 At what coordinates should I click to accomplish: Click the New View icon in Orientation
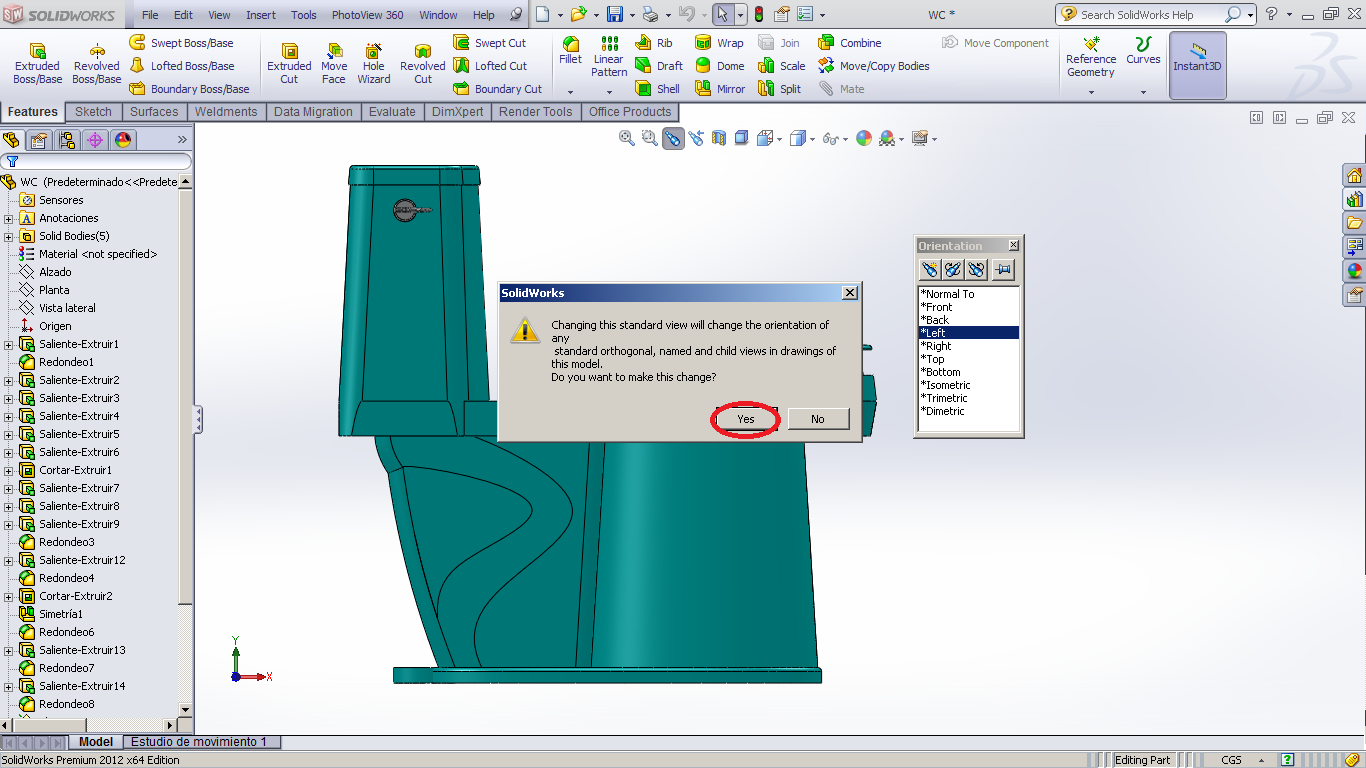(930, 269)
